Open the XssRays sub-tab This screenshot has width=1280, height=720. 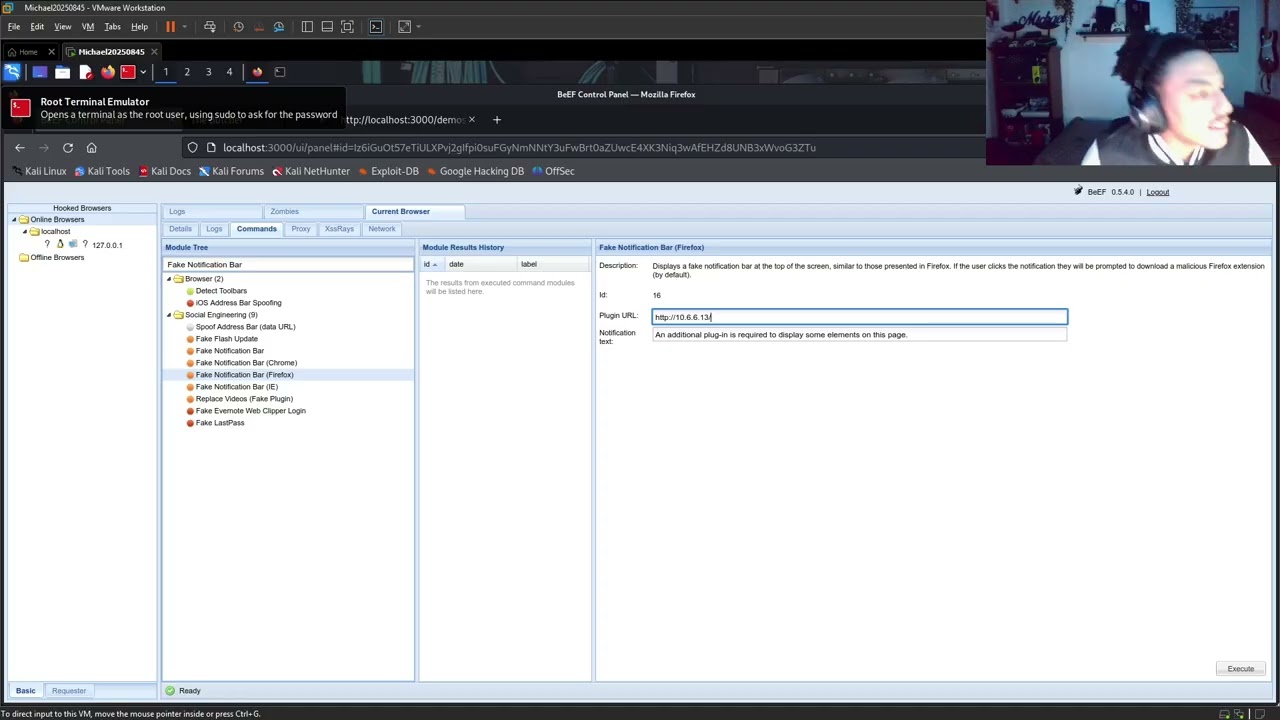(339, 229)
